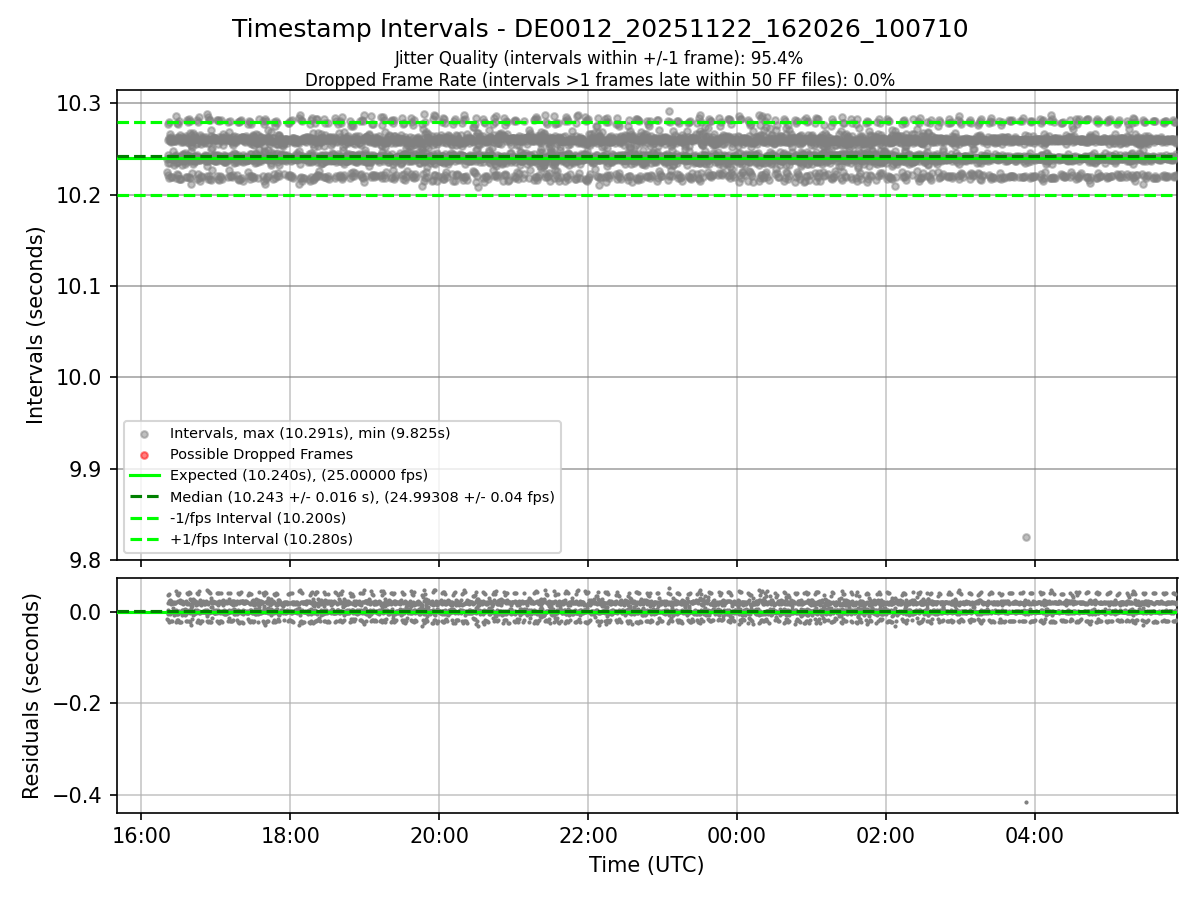This screenshot has height=900, width=1200.
Task: Click the '02:00' x-axis tick label
Action: coord(886,834)
